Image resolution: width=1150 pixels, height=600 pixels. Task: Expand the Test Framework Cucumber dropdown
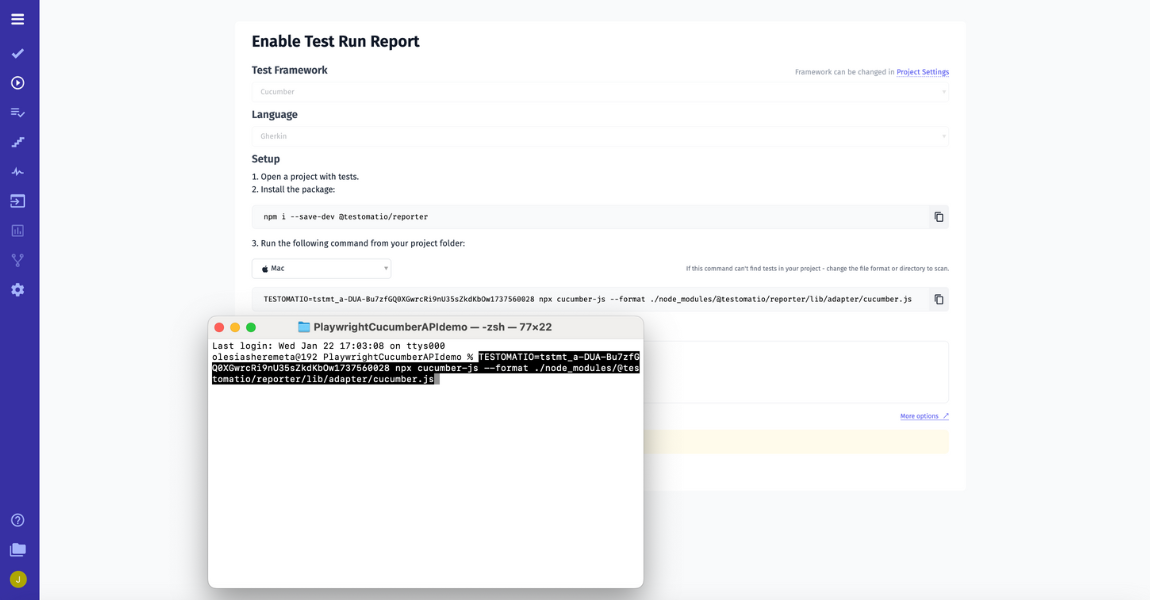coord(599,92)
